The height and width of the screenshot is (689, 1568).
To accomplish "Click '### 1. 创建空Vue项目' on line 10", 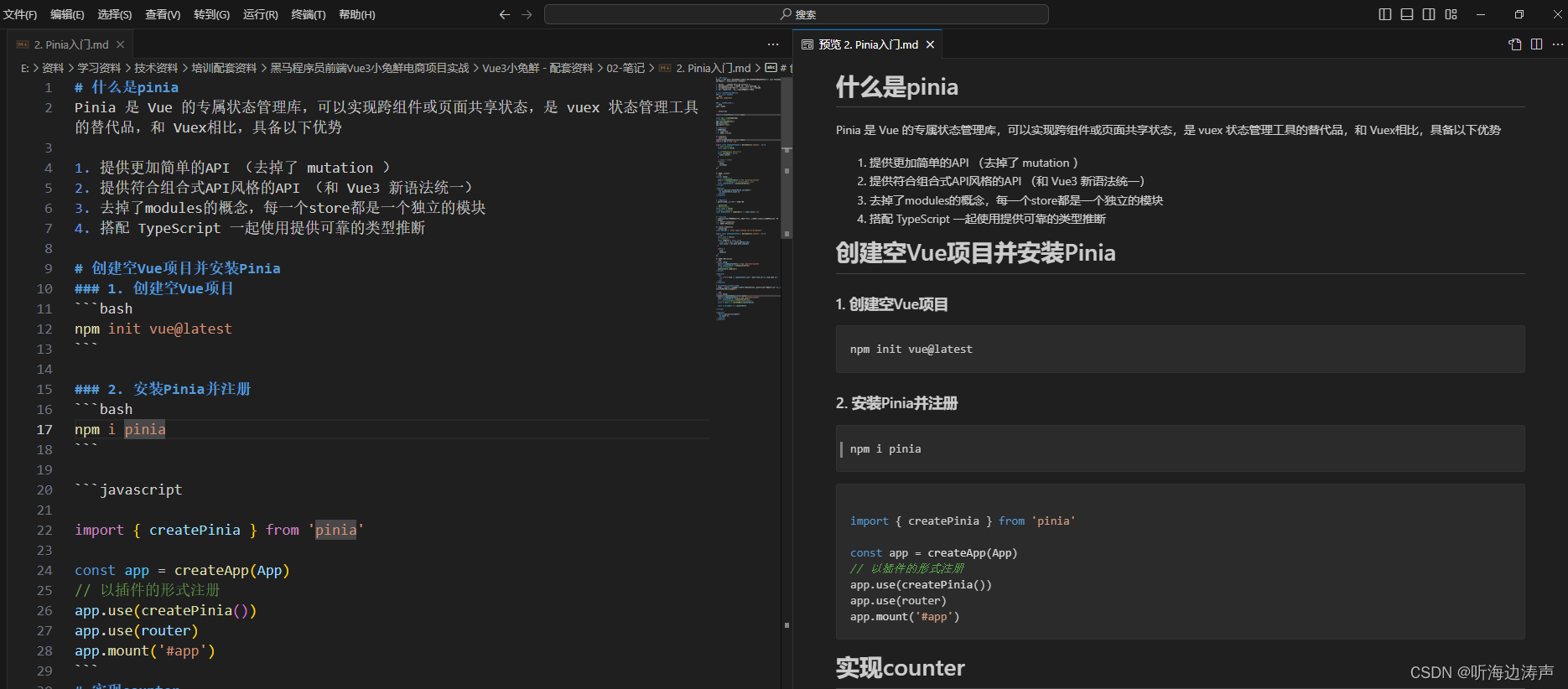I will coord(154,288).
